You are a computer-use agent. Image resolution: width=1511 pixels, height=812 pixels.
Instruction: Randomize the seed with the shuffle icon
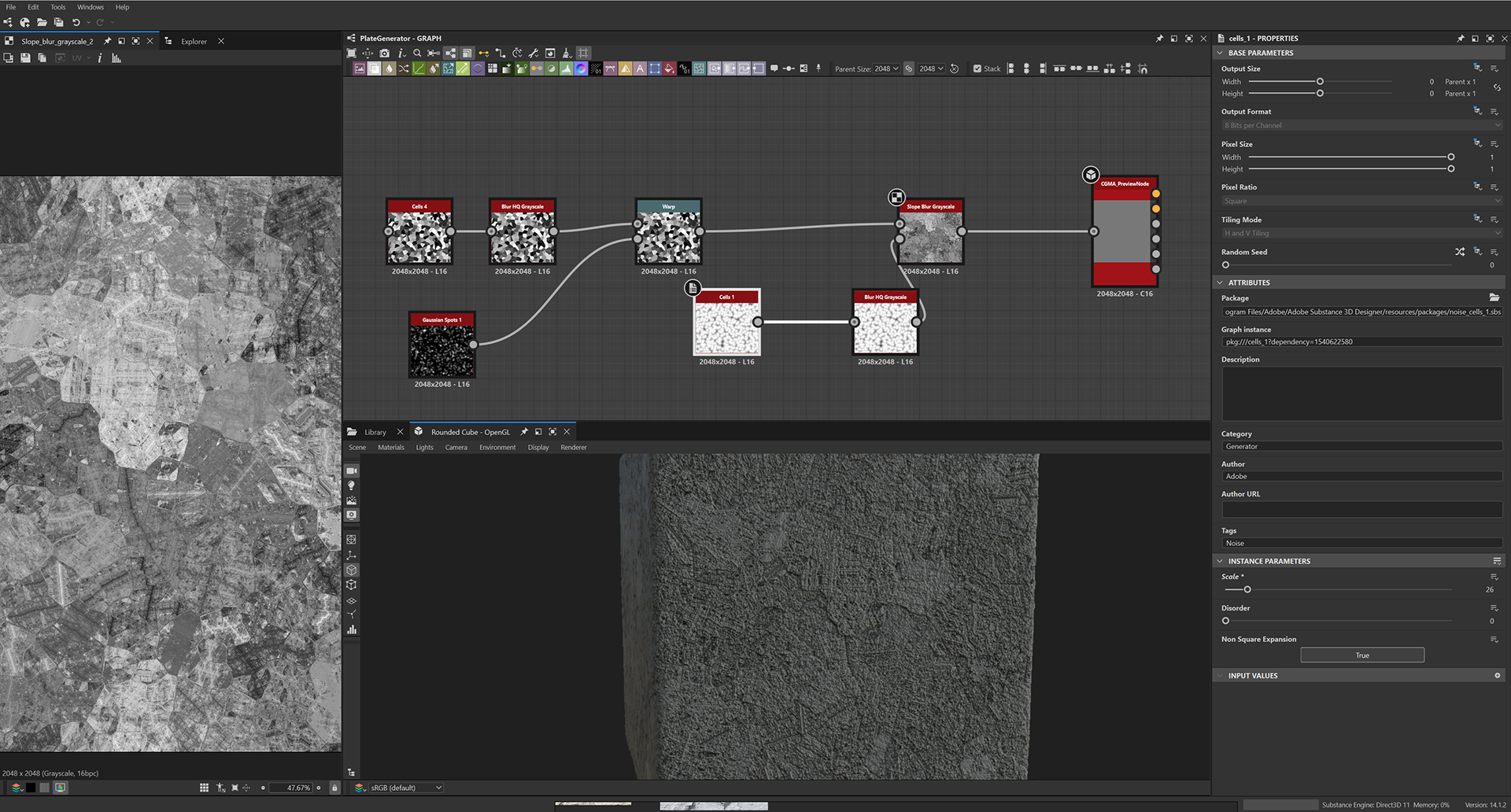[1460, 252]
